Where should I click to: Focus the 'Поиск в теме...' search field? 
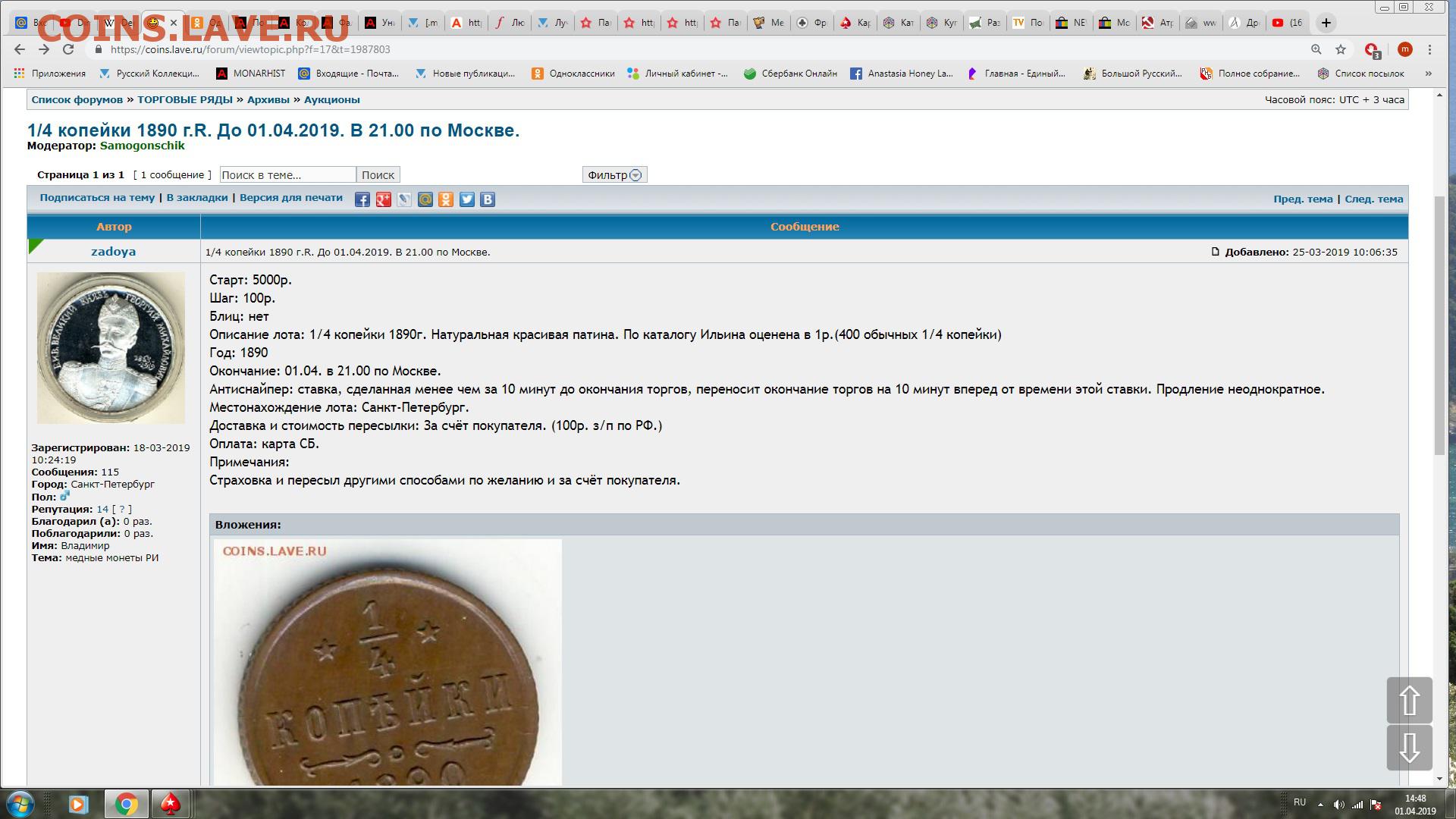287,174
